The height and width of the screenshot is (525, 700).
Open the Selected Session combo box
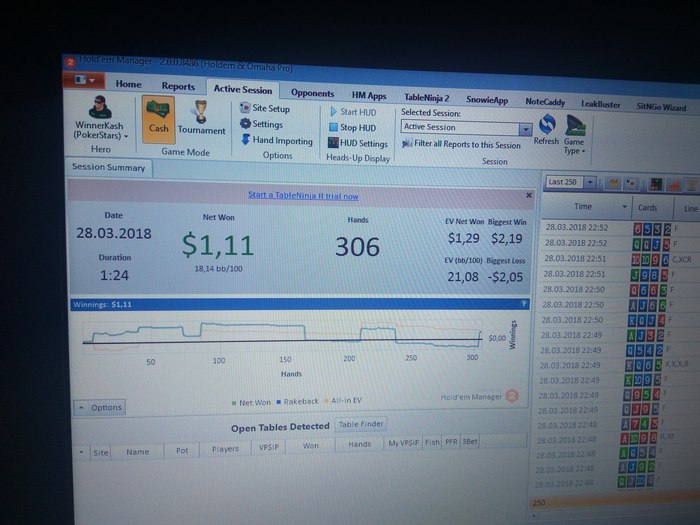(x=466, y=128)
